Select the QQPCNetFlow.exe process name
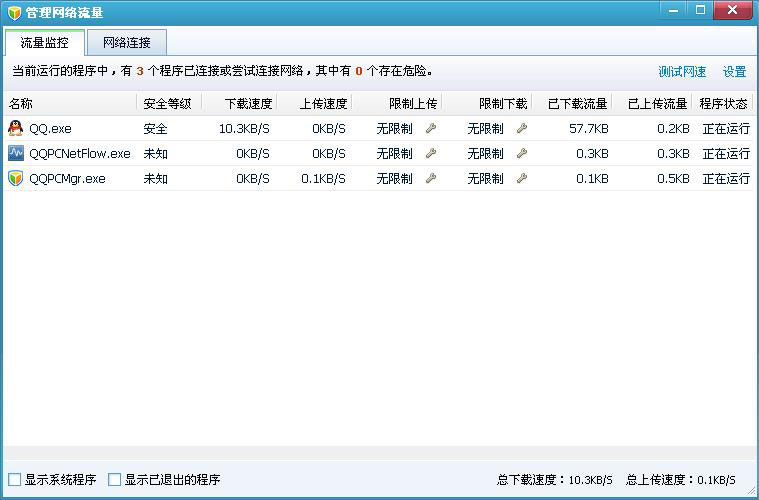 [x=80, y=154]
